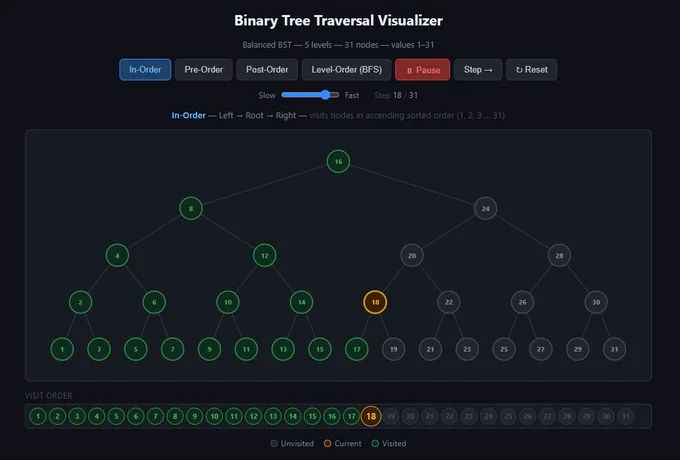
Task: Click tree node 4
Action: click(x=117, y=255)
